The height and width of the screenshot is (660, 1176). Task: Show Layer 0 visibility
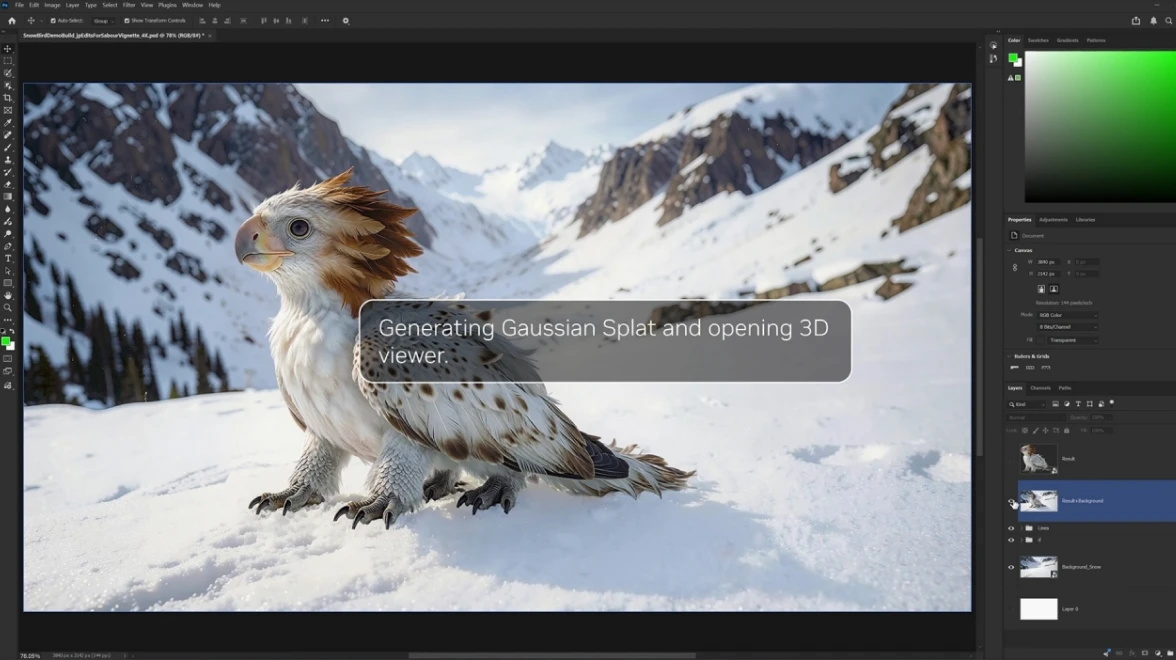(1011, 609)
